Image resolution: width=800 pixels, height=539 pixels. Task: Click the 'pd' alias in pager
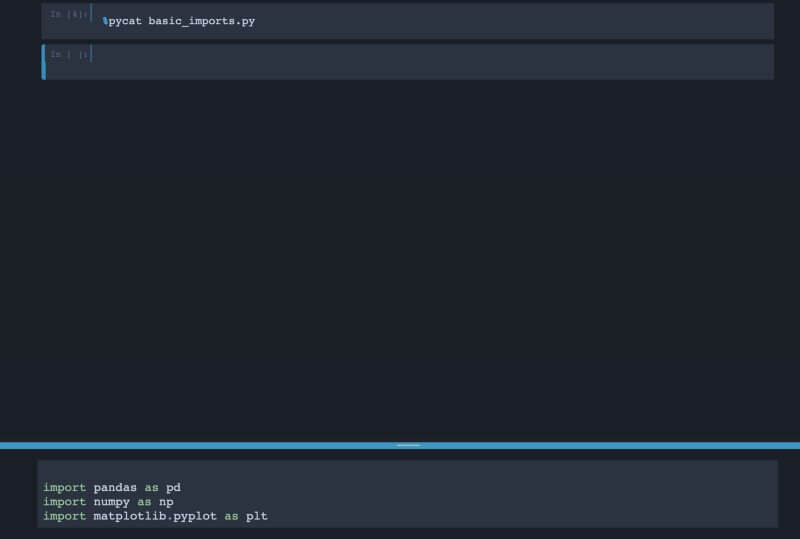click(173, 488)
